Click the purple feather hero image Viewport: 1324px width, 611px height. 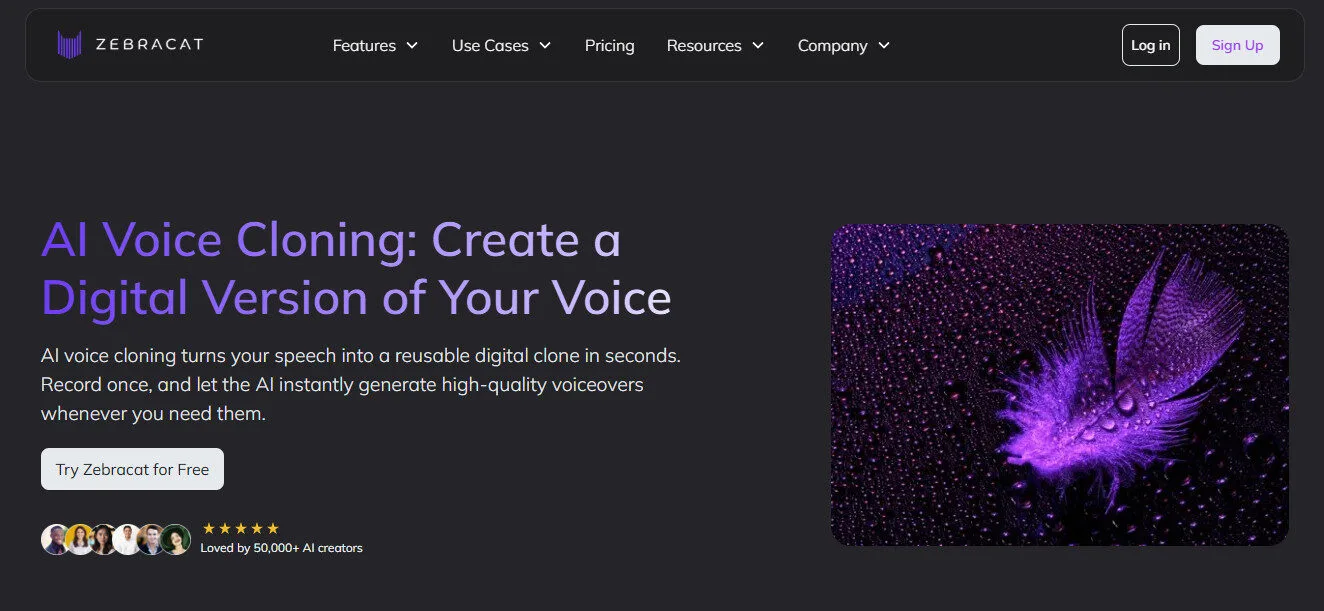[x=1059, y=384]
